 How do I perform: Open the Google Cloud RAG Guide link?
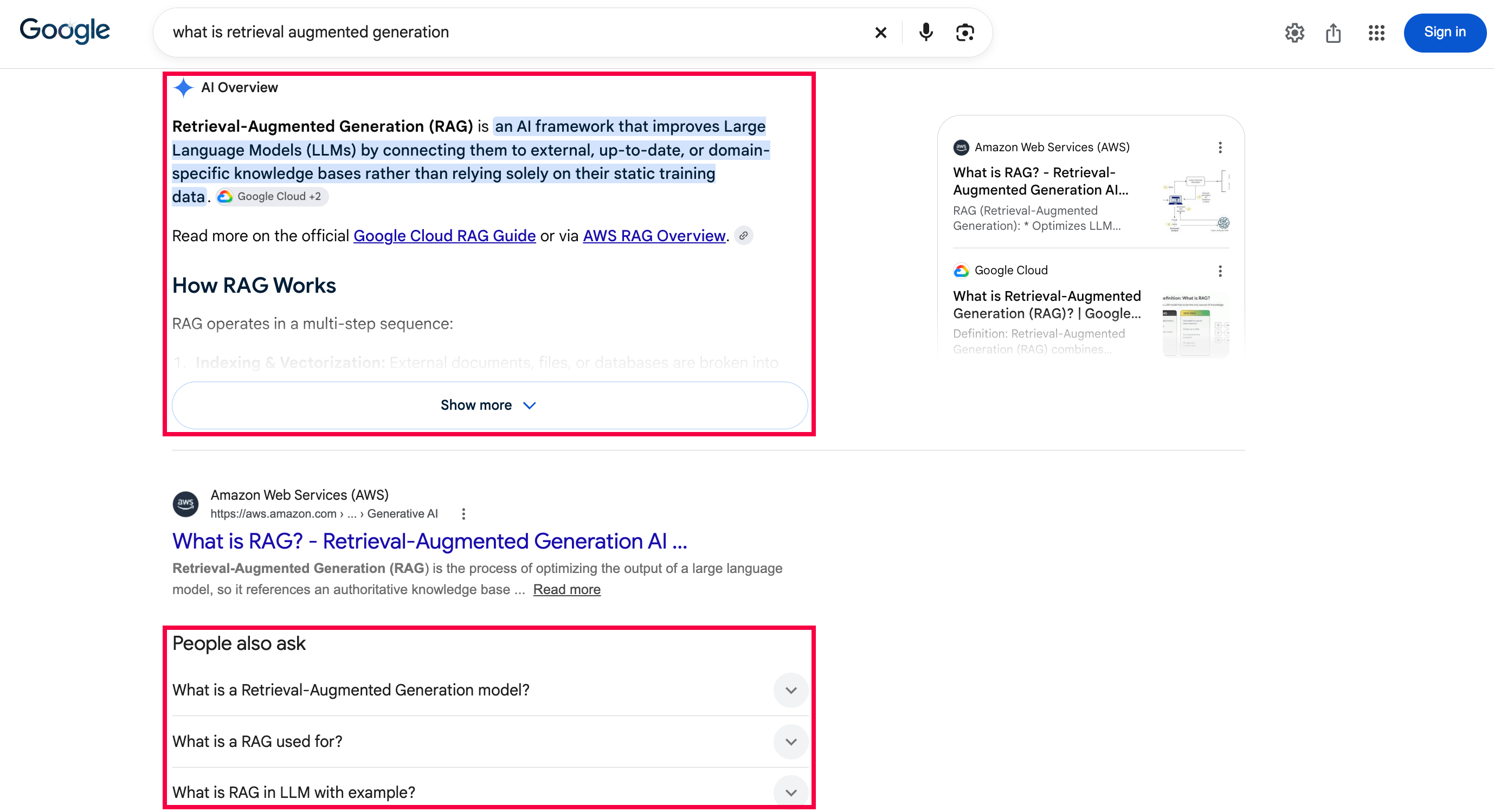coord(445,236)
